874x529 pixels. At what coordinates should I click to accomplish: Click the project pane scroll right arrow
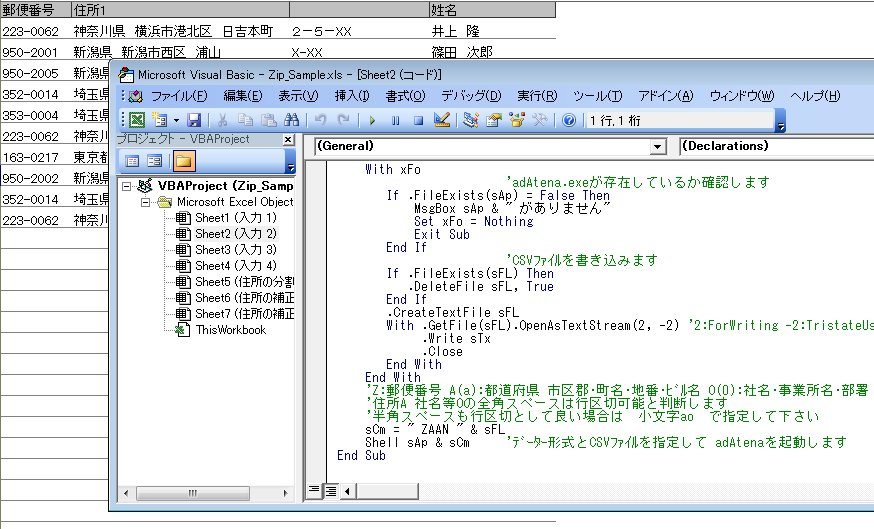tap(285, 493)
